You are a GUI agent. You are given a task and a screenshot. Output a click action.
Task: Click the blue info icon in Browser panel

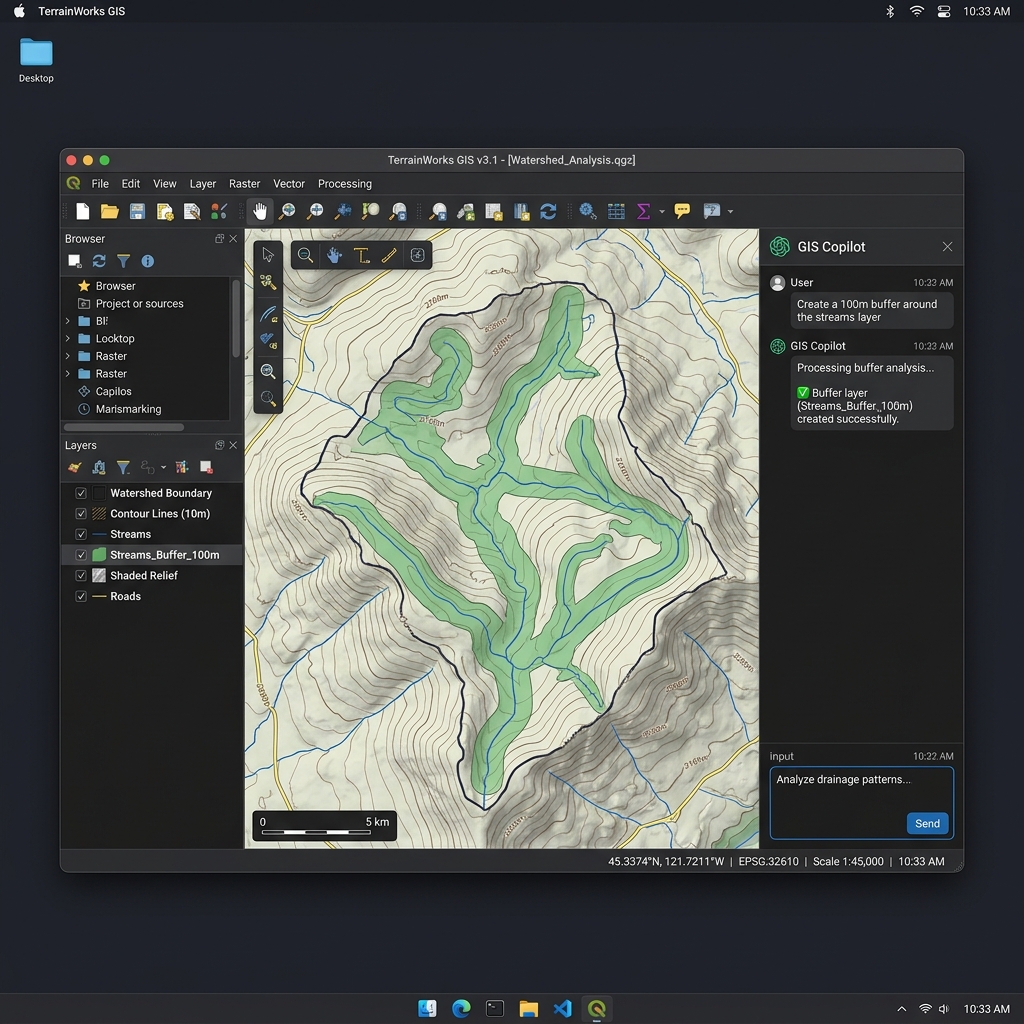148,261
